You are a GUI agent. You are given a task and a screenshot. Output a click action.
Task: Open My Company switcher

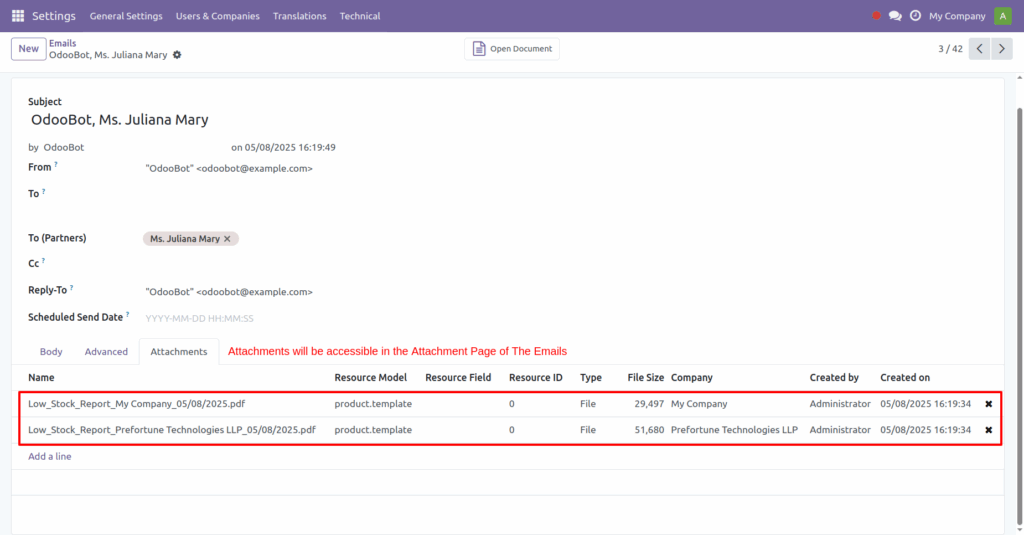[957, 16]
